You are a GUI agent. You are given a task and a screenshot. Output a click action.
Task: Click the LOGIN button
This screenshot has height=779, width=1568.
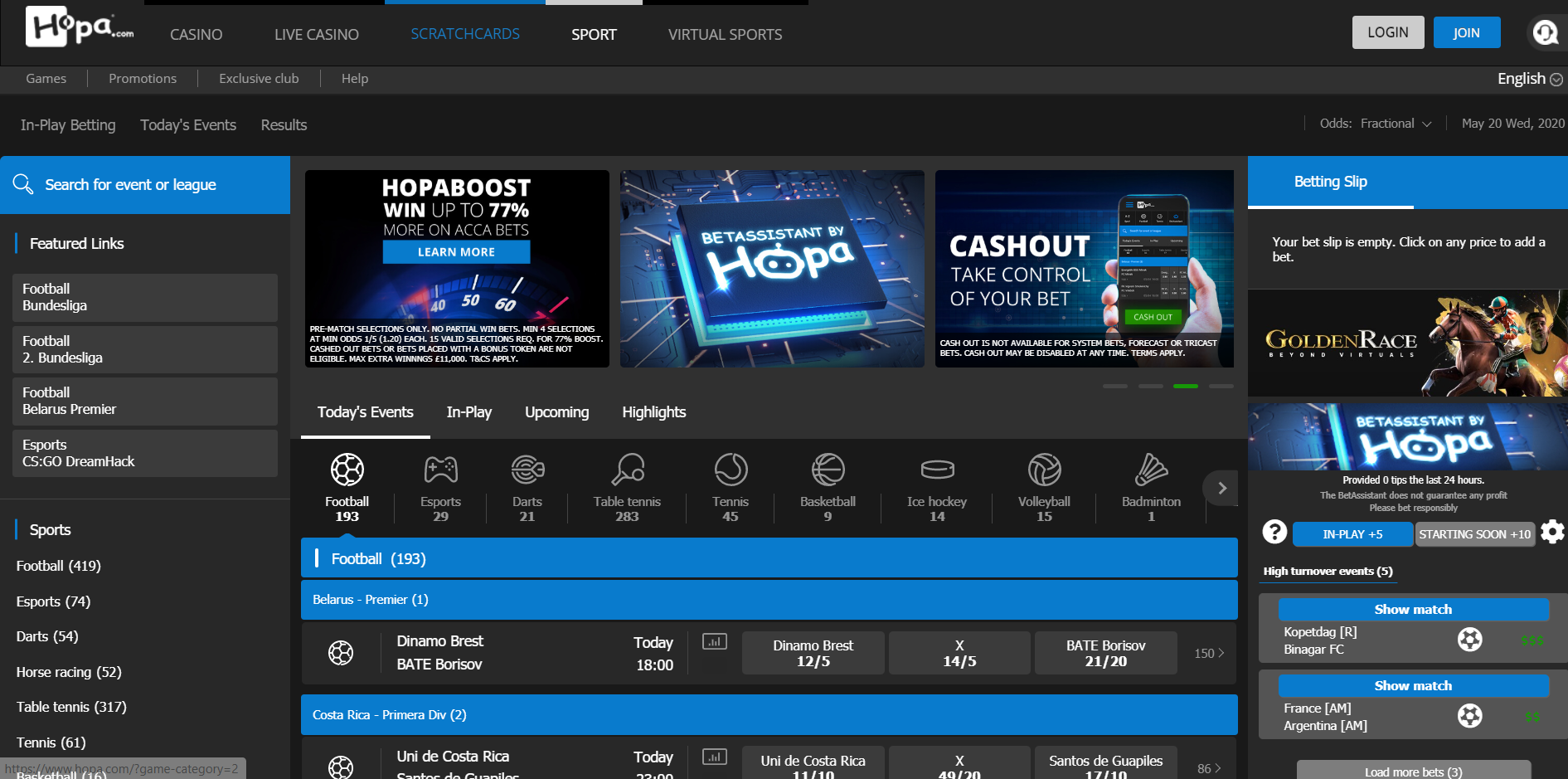click(x=1388, y=32)
